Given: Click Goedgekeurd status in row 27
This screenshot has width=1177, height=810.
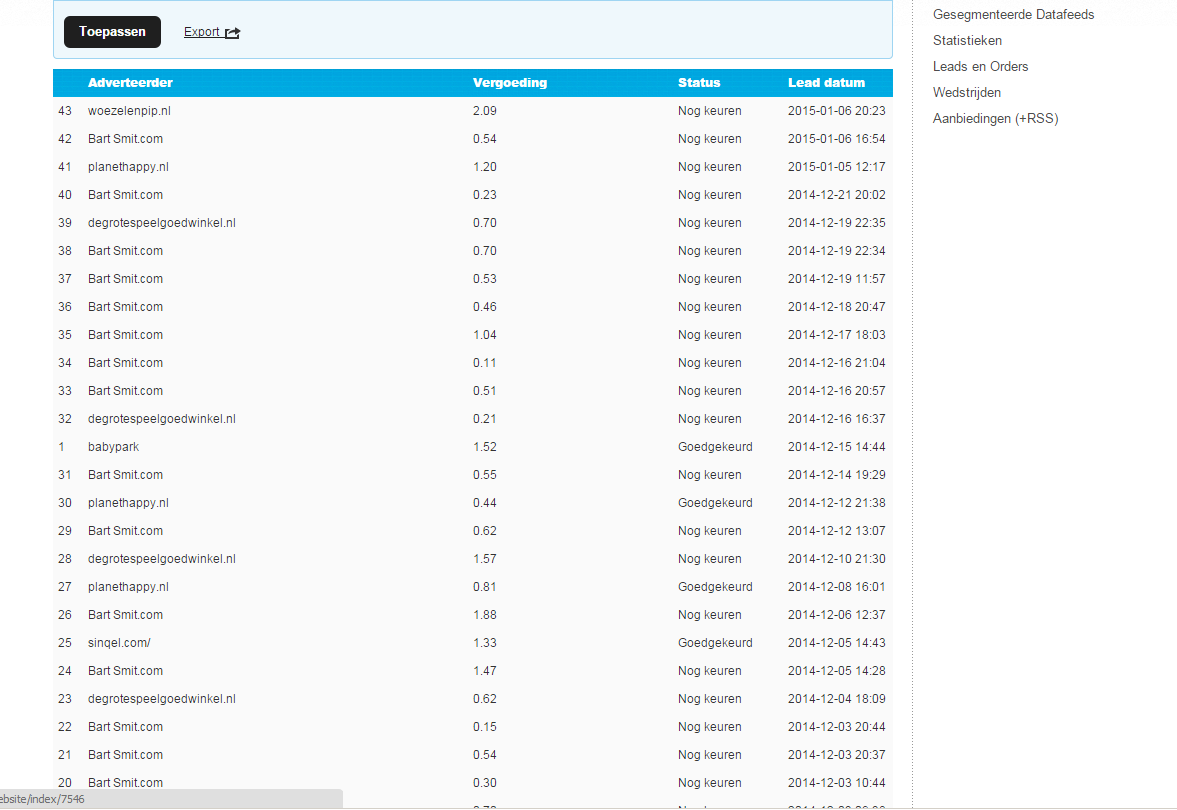Looking at the screenshot, I should point(715,587).
